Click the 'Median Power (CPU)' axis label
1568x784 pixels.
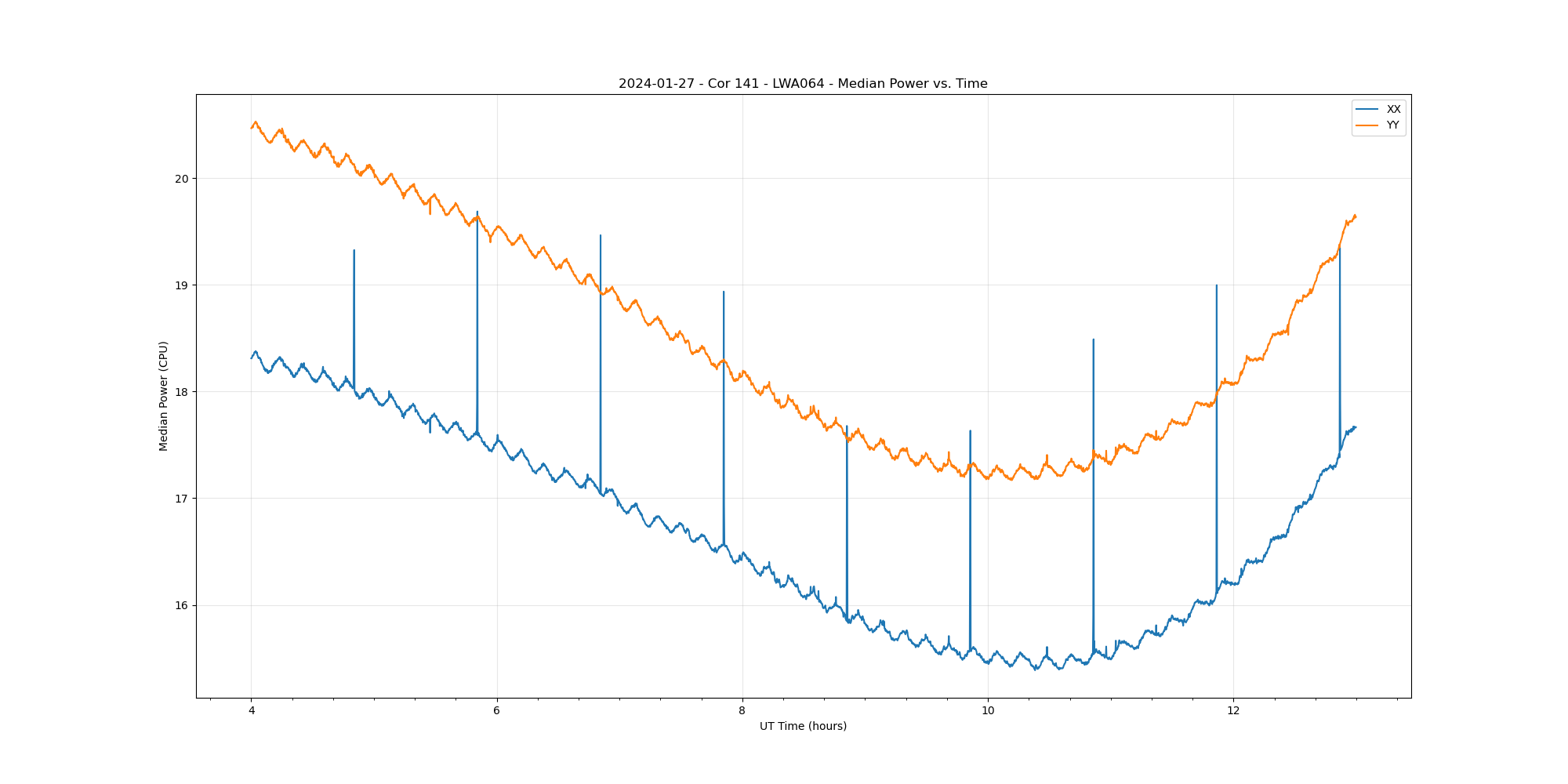click(164, 396)
